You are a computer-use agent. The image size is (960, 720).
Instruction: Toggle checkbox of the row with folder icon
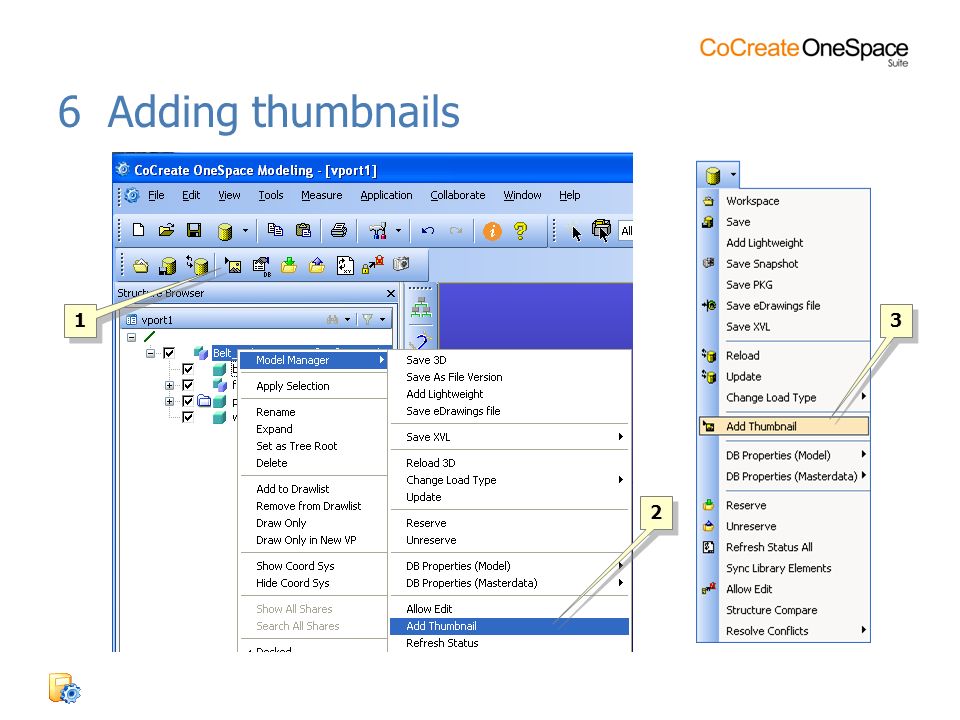pos(188,401)
